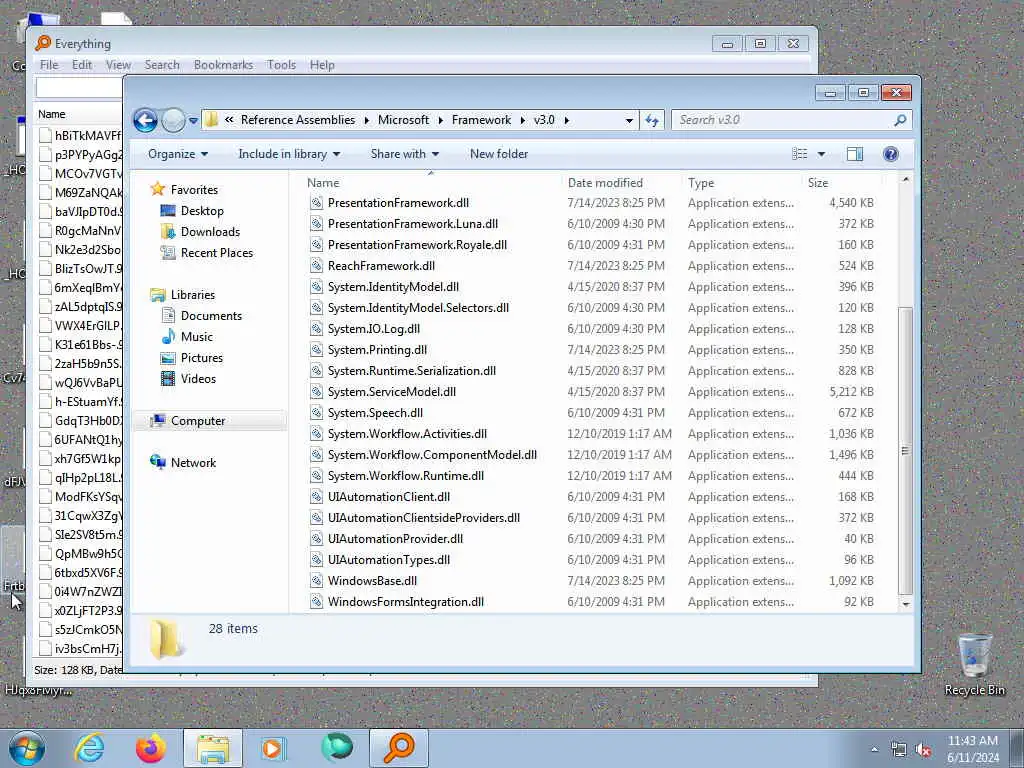Viewport: 1024px width, 768px height.
Task: Click the magnifier icon in the search box
Action: [x=900, y=120]
